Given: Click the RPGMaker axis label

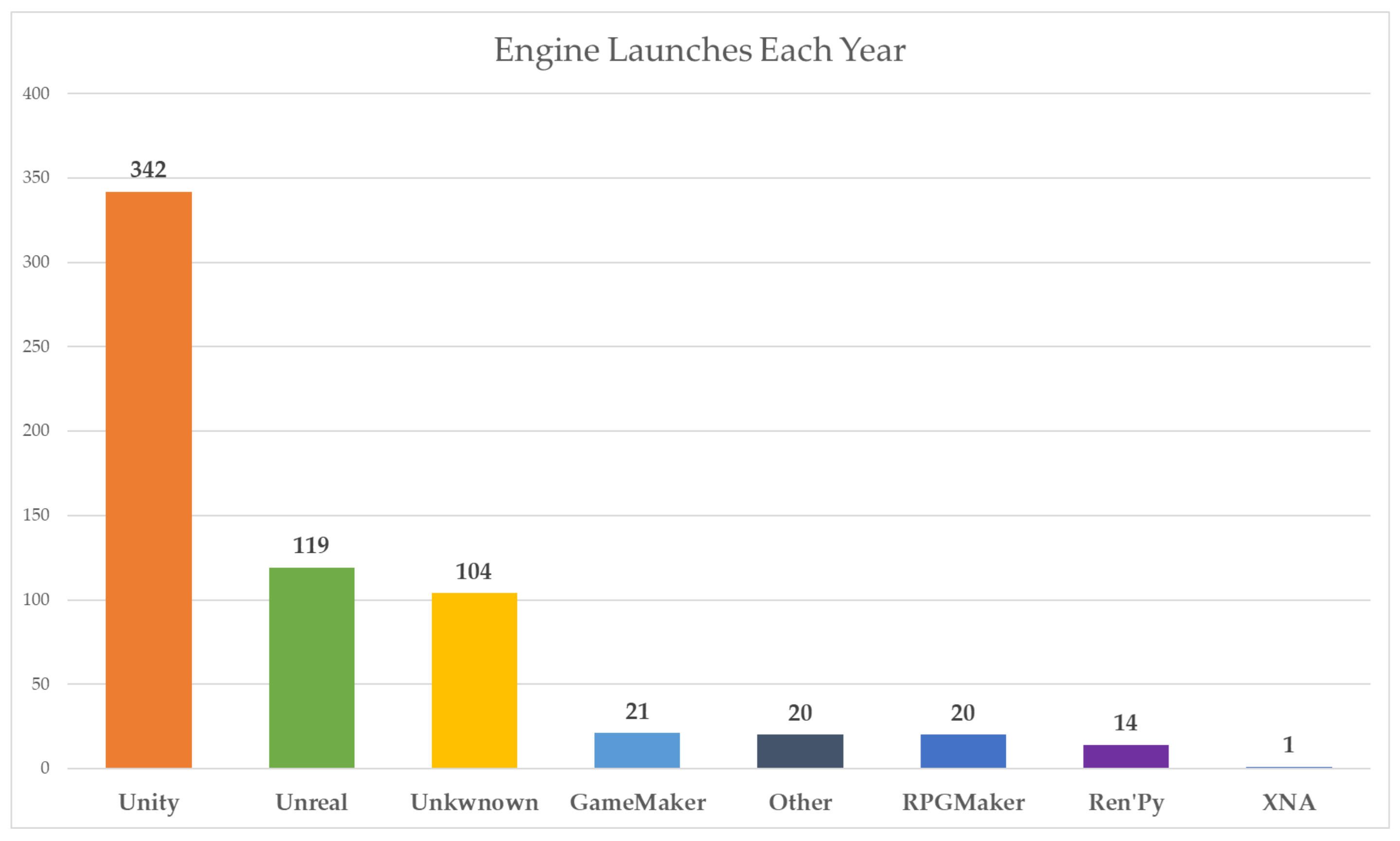Looking at the screenshot, I should 963,803.
